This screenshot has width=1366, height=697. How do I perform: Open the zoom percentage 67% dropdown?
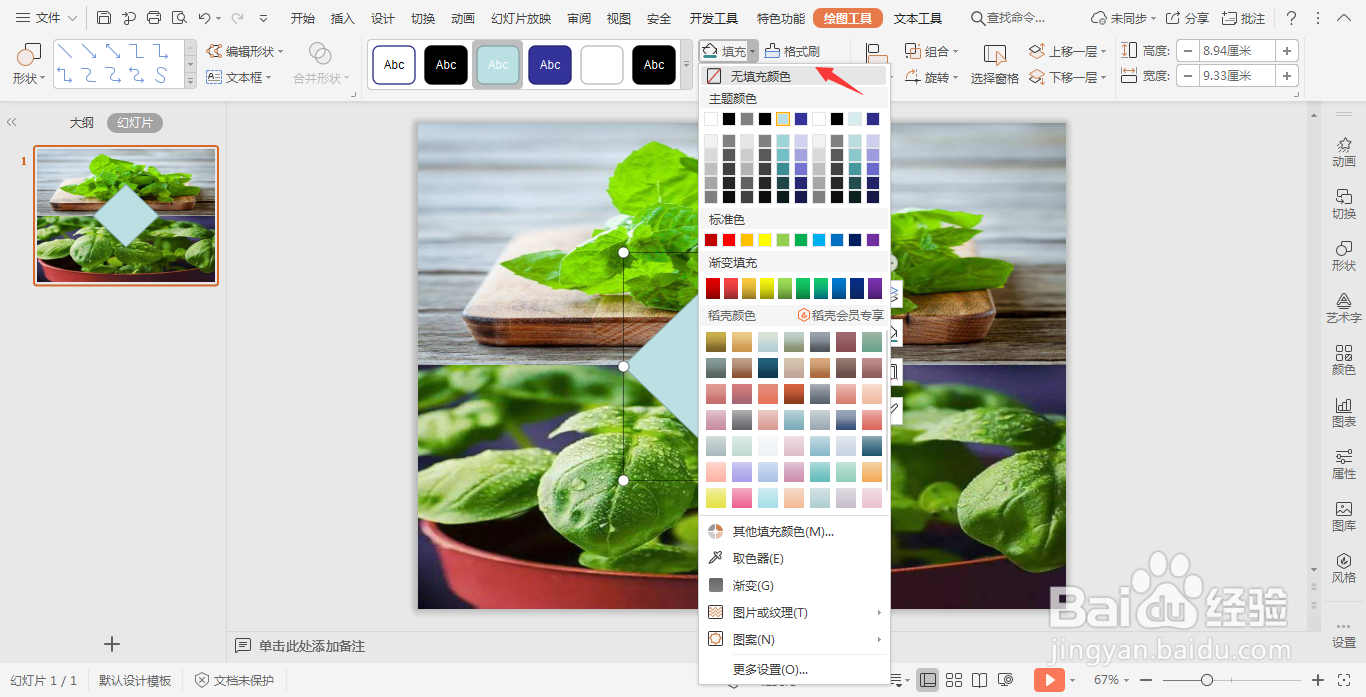pos(1126,680)
